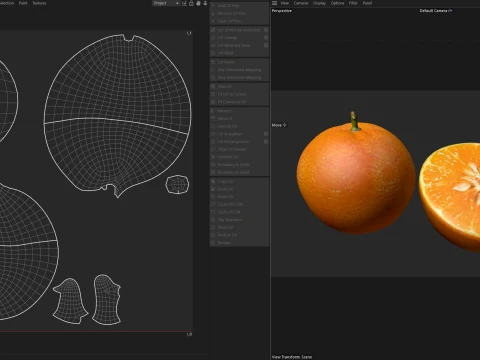Run Align UV Islands command
This screenshot has width=480, height=360.
239,149
